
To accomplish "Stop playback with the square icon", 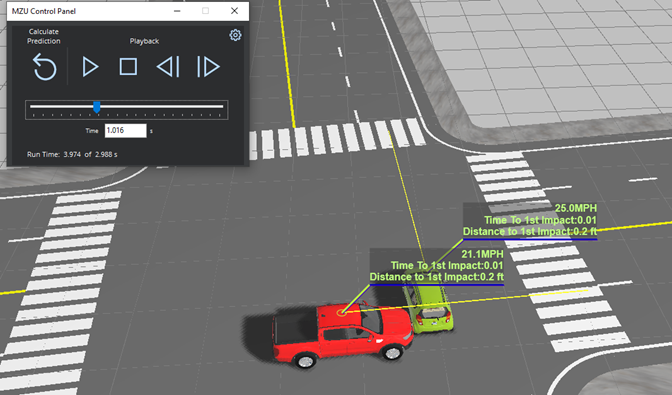I will click(x=128, y=67).
